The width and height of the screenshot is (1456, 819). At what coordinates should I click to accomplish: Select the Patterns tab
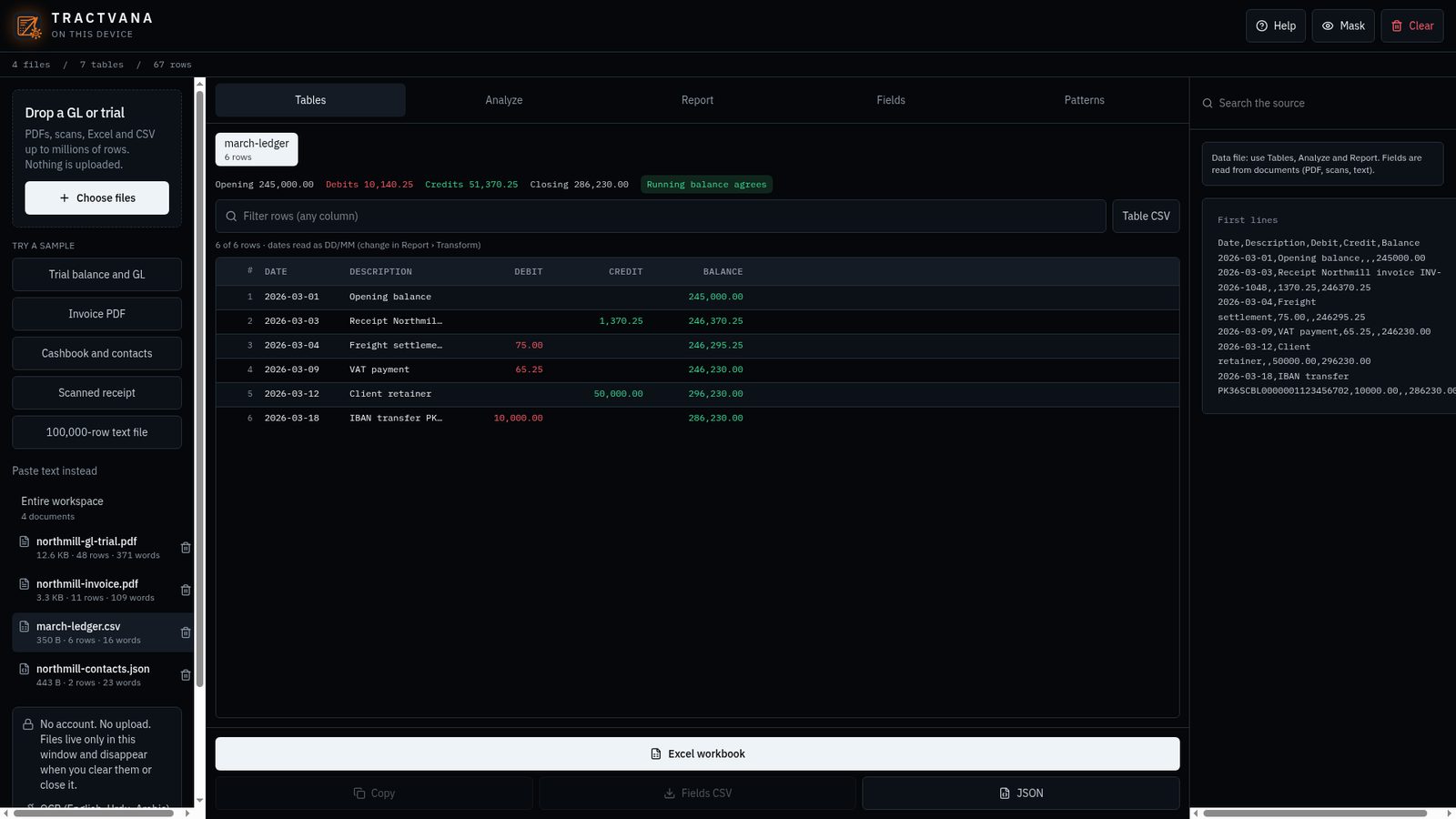coord(1085,100)
